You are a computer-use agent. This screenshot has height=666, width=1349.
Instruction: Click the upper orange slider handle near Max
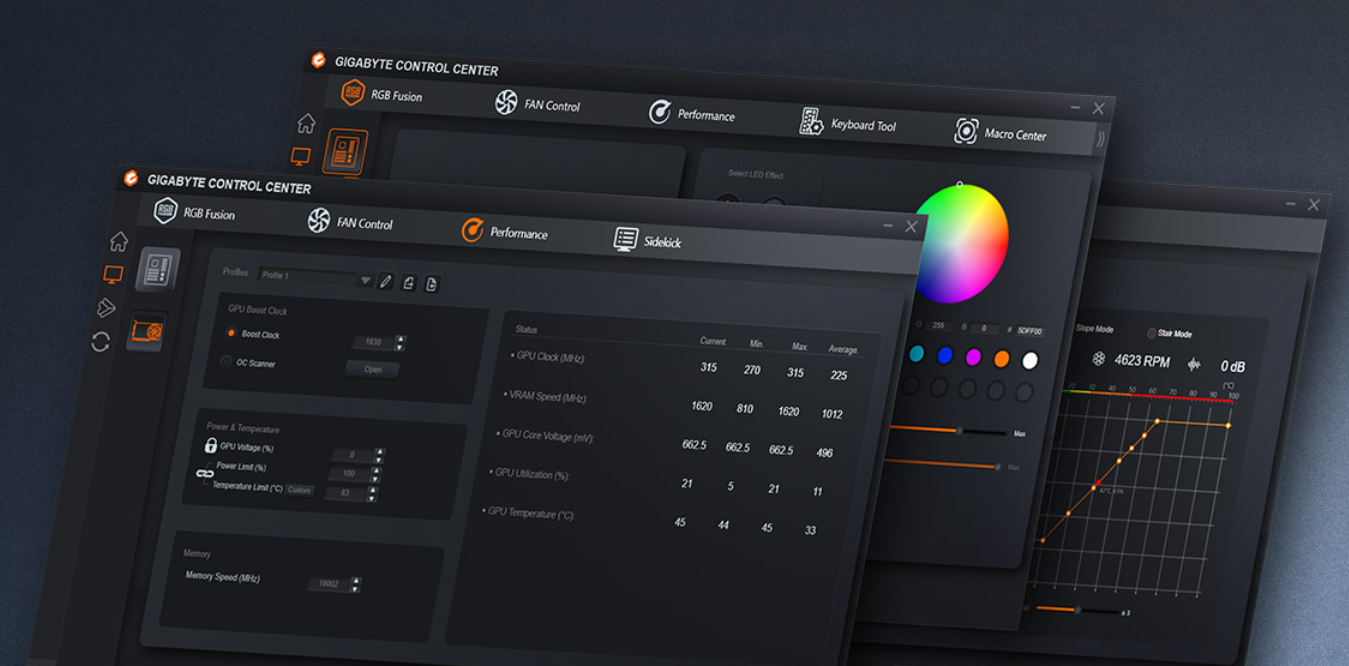[x=959, y=431]
